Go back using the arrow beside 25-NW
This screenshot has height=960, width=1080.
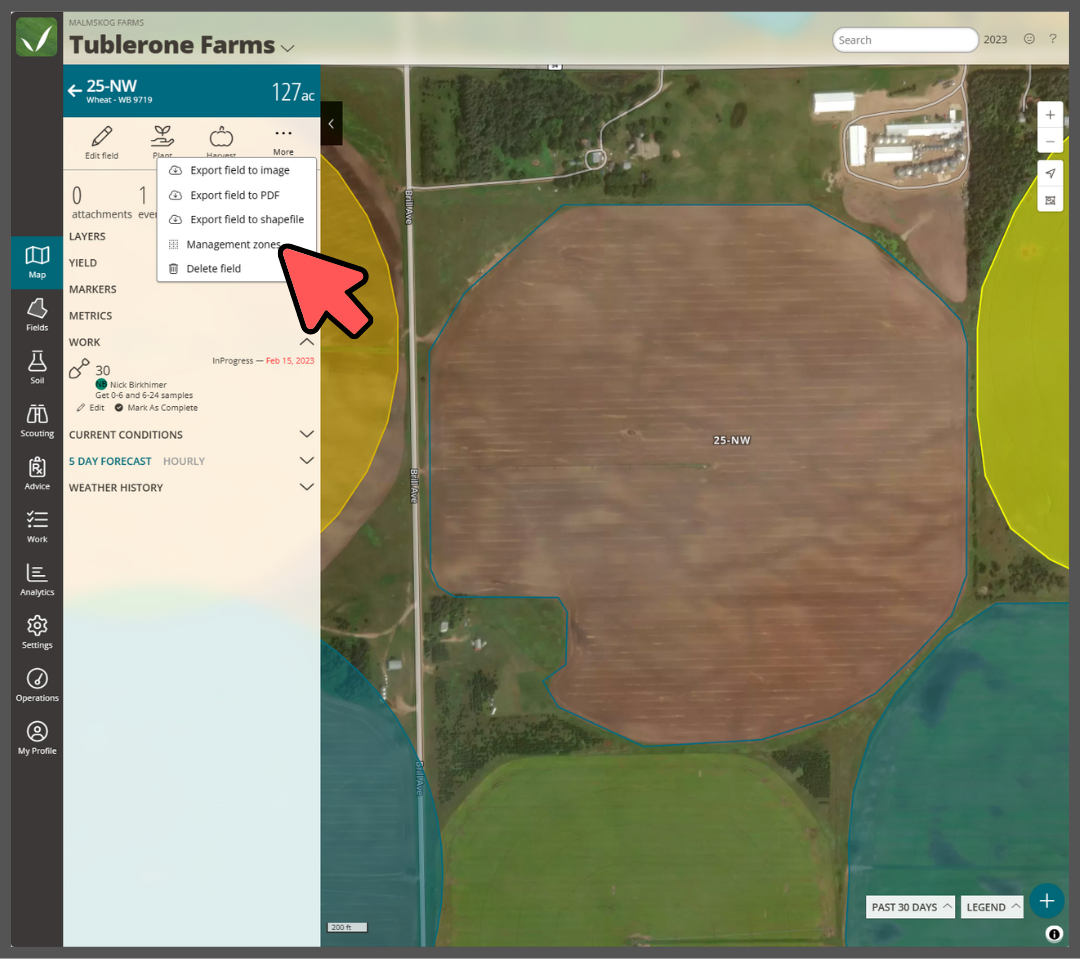point(74,91)
